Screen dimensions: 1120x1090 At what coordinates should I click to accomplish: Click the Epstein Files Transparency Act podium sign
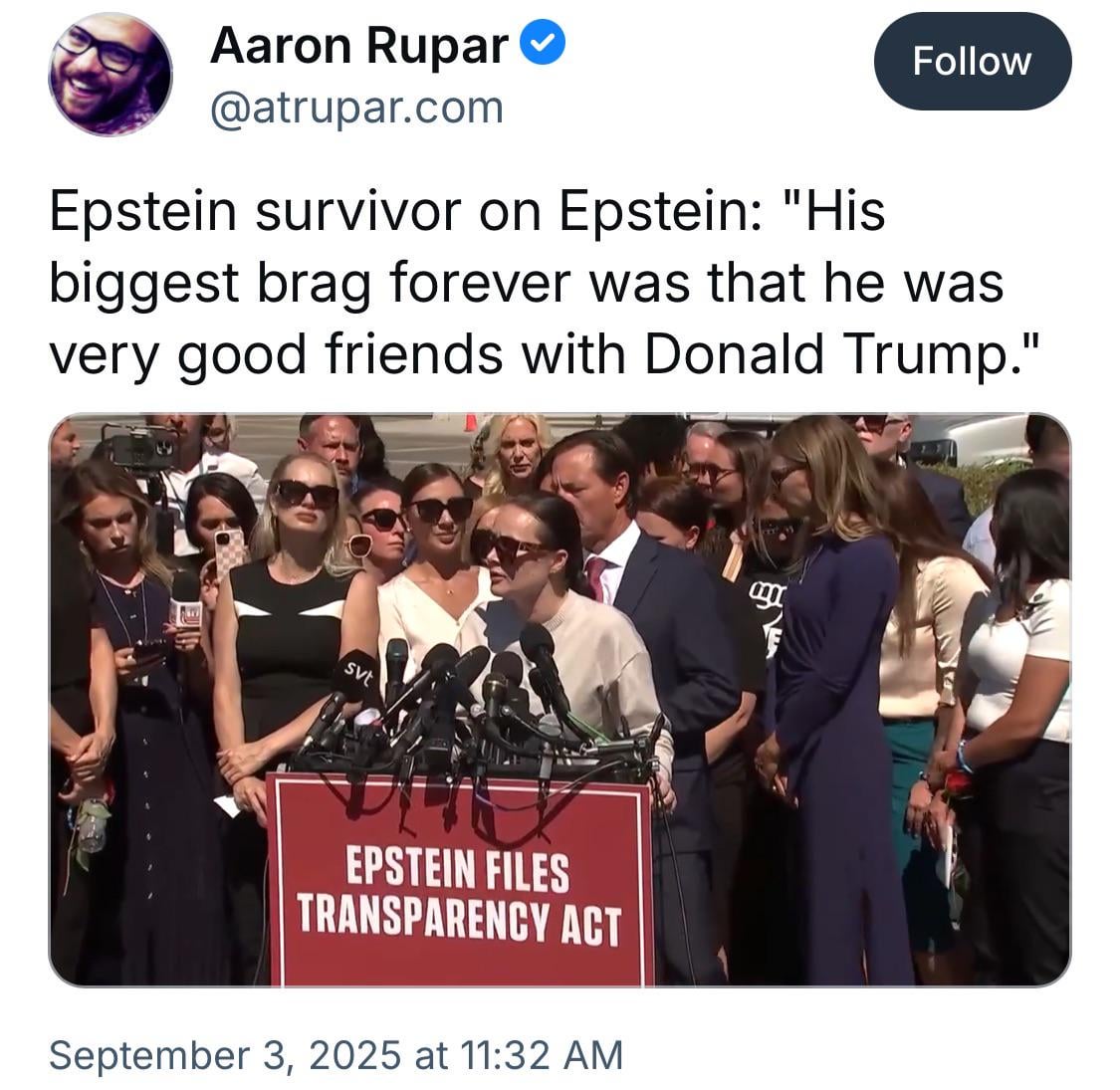pos(461,880)
